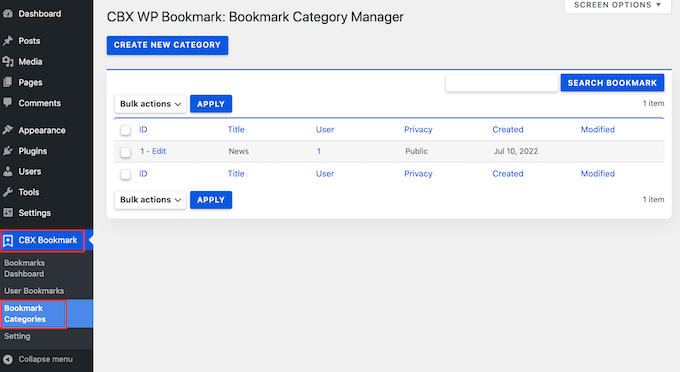The width and height of the screenshot is (680, 372).
Task: Click the 'News' title cell
Action: 239,151
